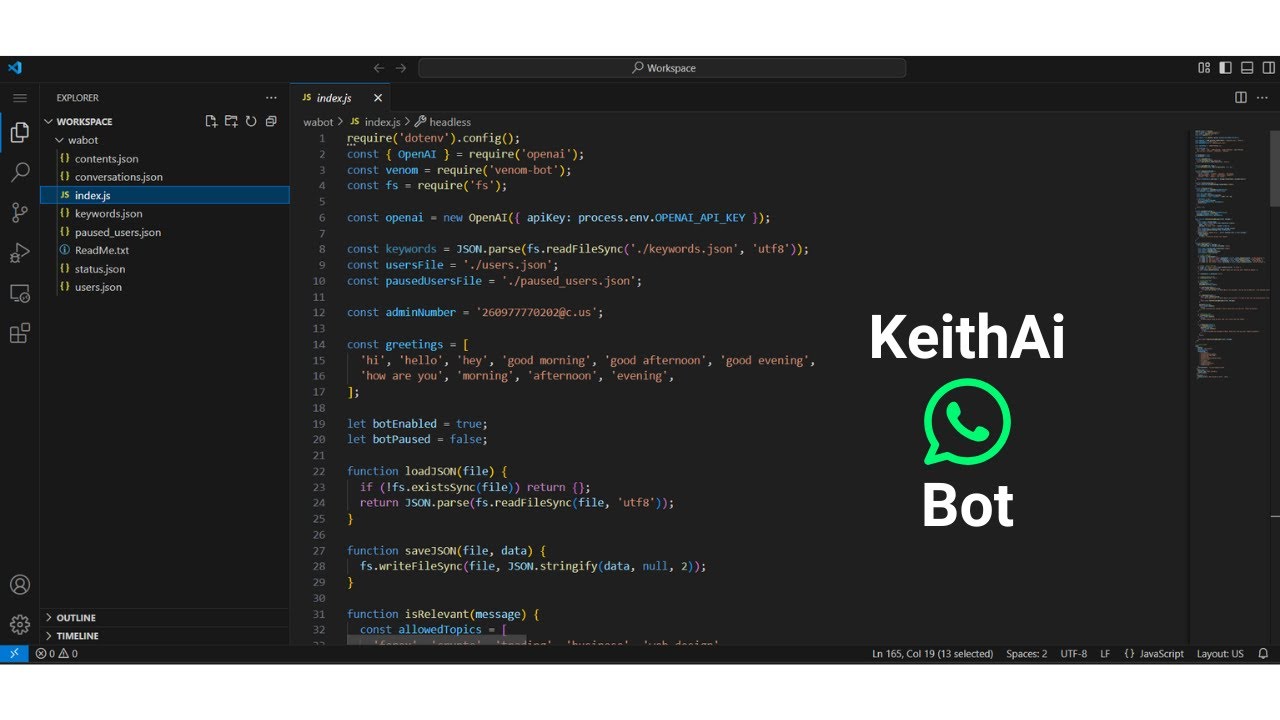Close the index.js tab
Image resolution: width=1280 pixels, height=720 pixels.
pos(378,98)
